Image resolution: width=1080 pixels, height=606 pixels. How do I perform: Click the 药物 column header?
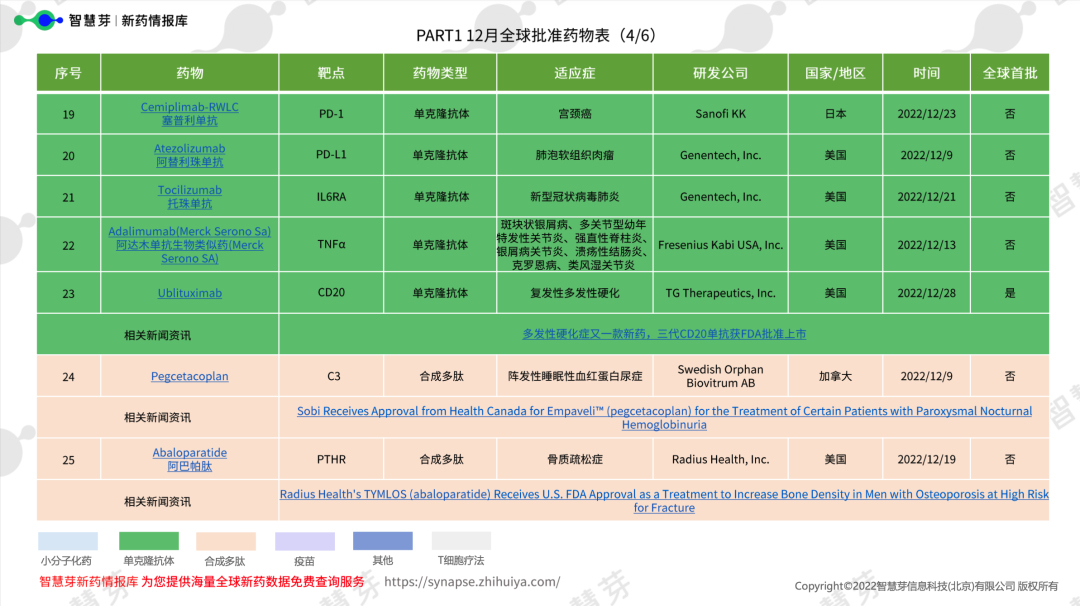[x=189, y=73]
